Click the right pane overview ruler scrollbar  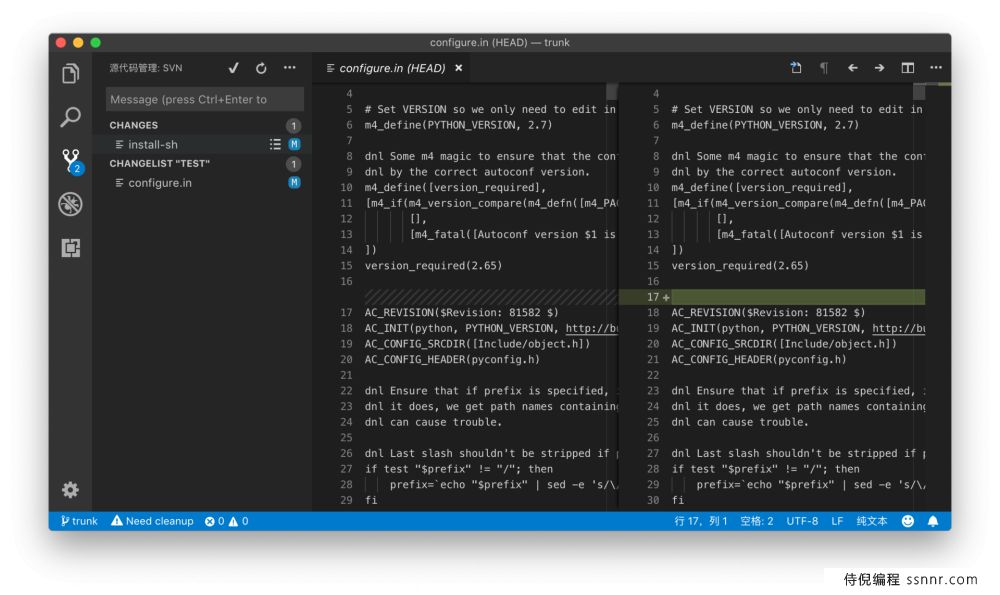coord(918,92)
